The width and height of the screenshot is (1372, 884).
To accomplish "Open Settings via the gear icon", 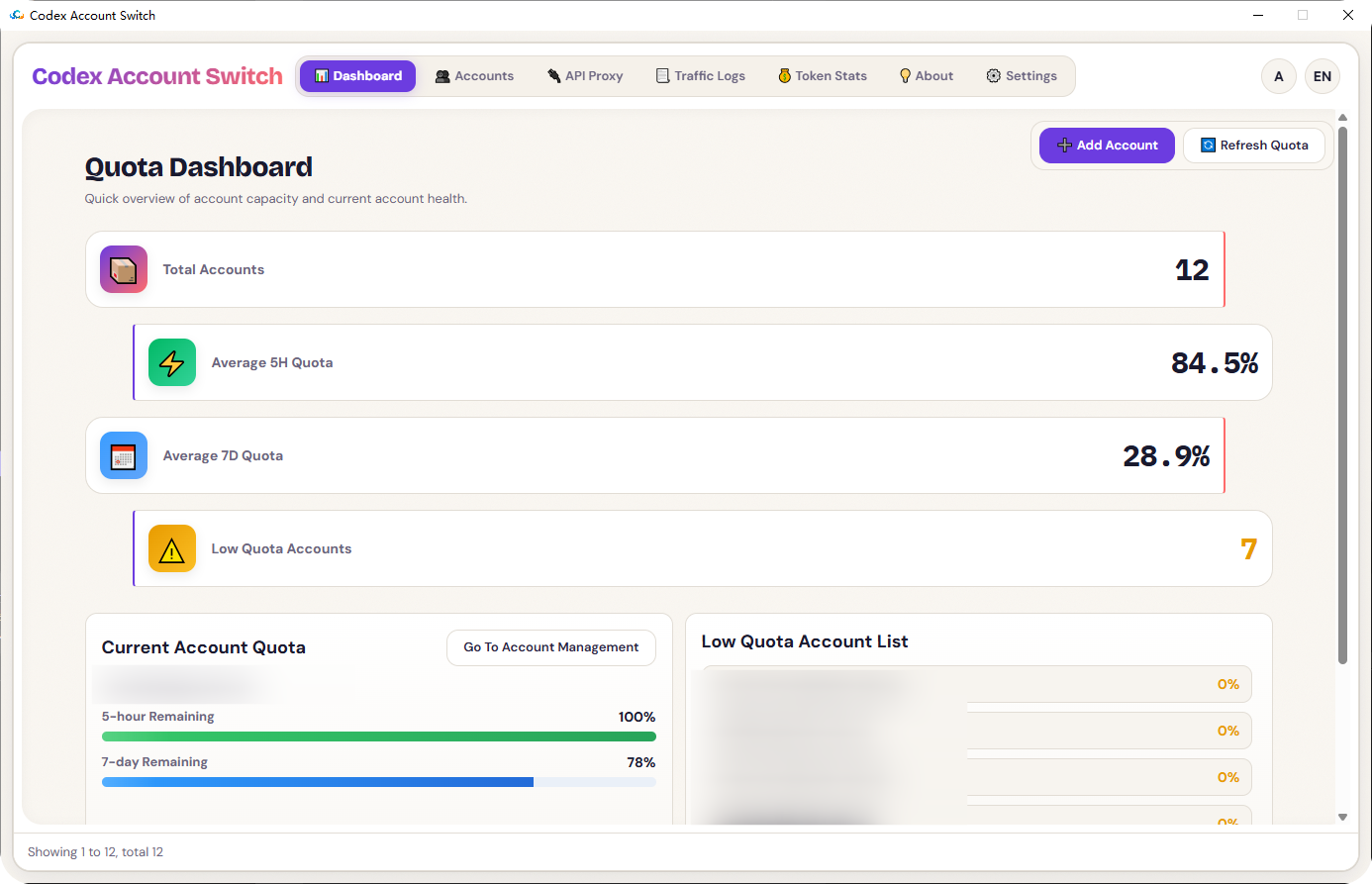I will (991, 75).
